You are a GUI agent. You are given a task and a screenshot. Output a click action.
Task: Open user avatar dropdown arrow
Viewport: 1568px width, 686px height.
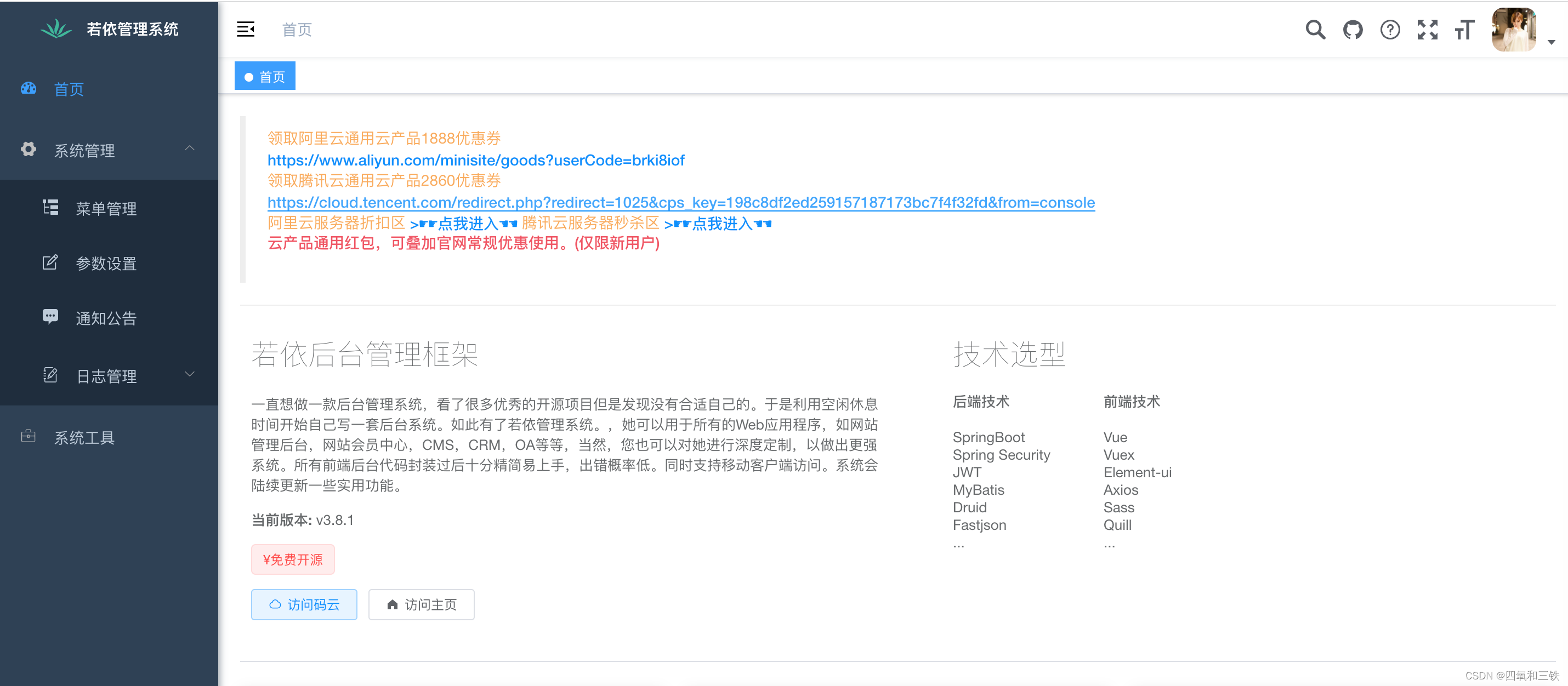pos(1551,42)
